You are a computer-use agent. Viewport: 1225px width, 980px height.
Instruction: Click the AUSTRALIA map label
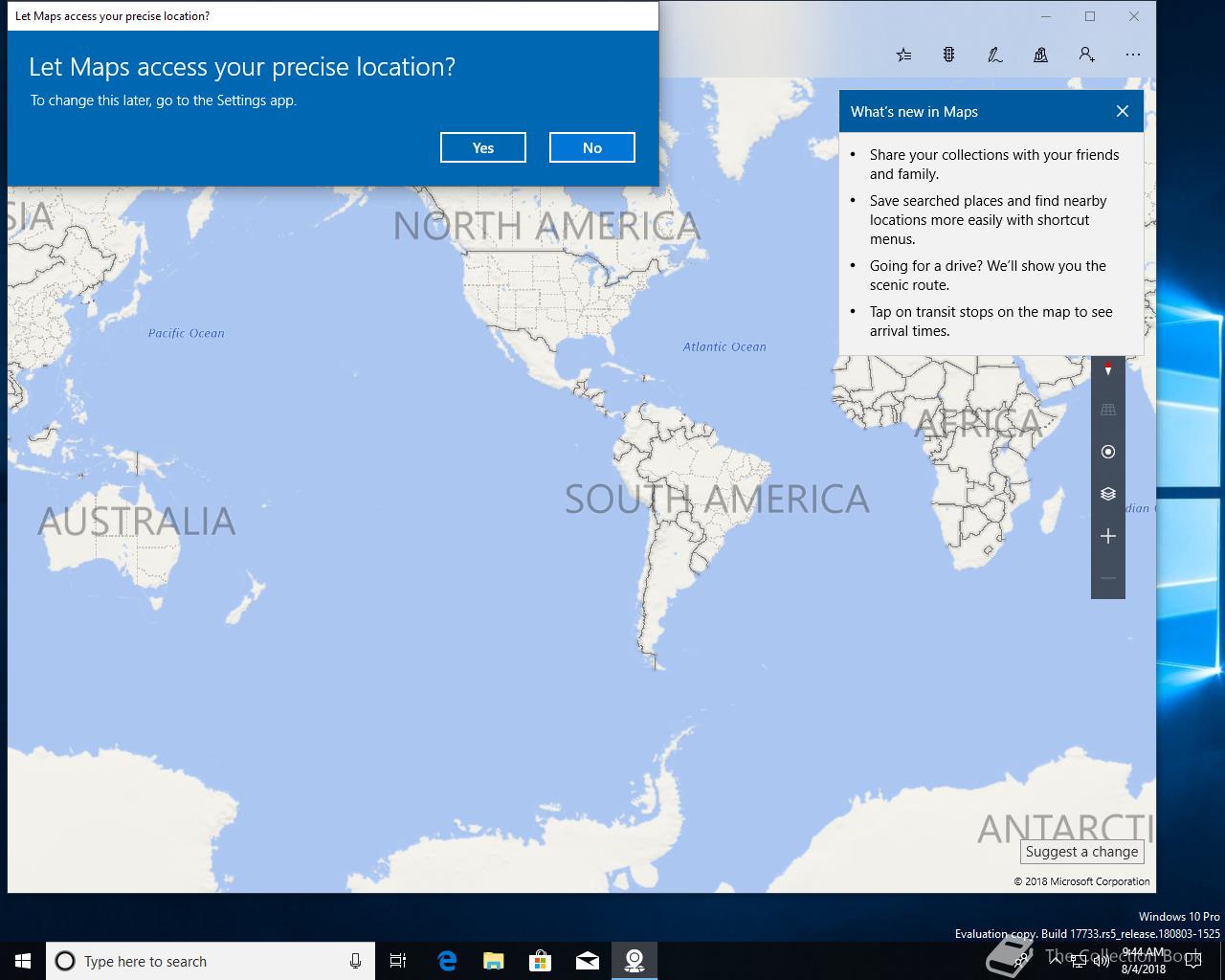[x=136, y=522]
